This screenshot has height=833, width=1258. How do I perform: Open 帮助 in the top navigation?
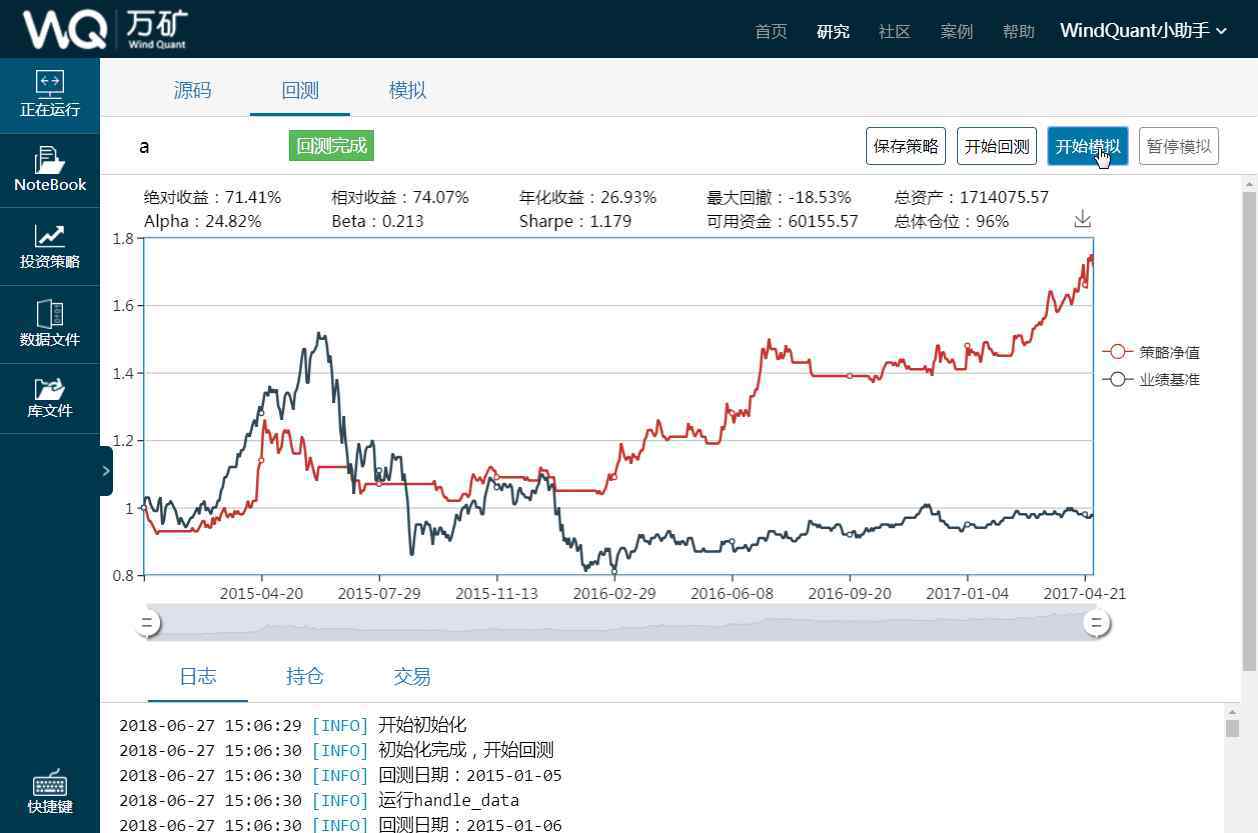click(x=1019, y=31)
